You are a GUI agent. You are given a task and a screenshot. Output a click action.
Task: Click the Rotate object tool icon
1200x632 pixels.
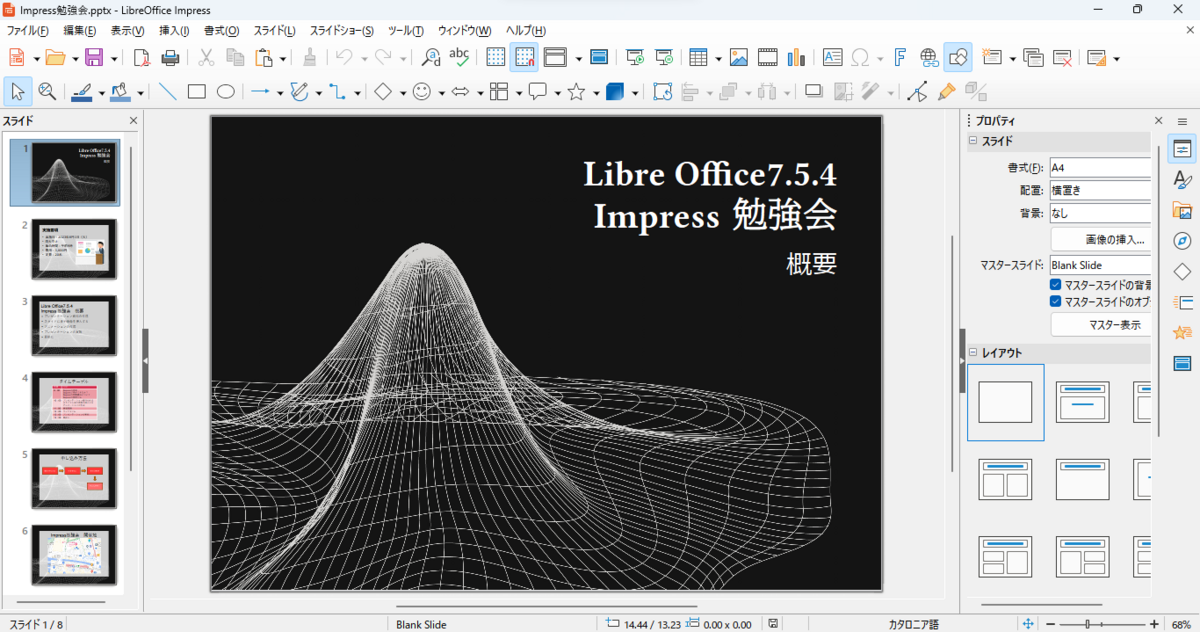coord(662,92)
